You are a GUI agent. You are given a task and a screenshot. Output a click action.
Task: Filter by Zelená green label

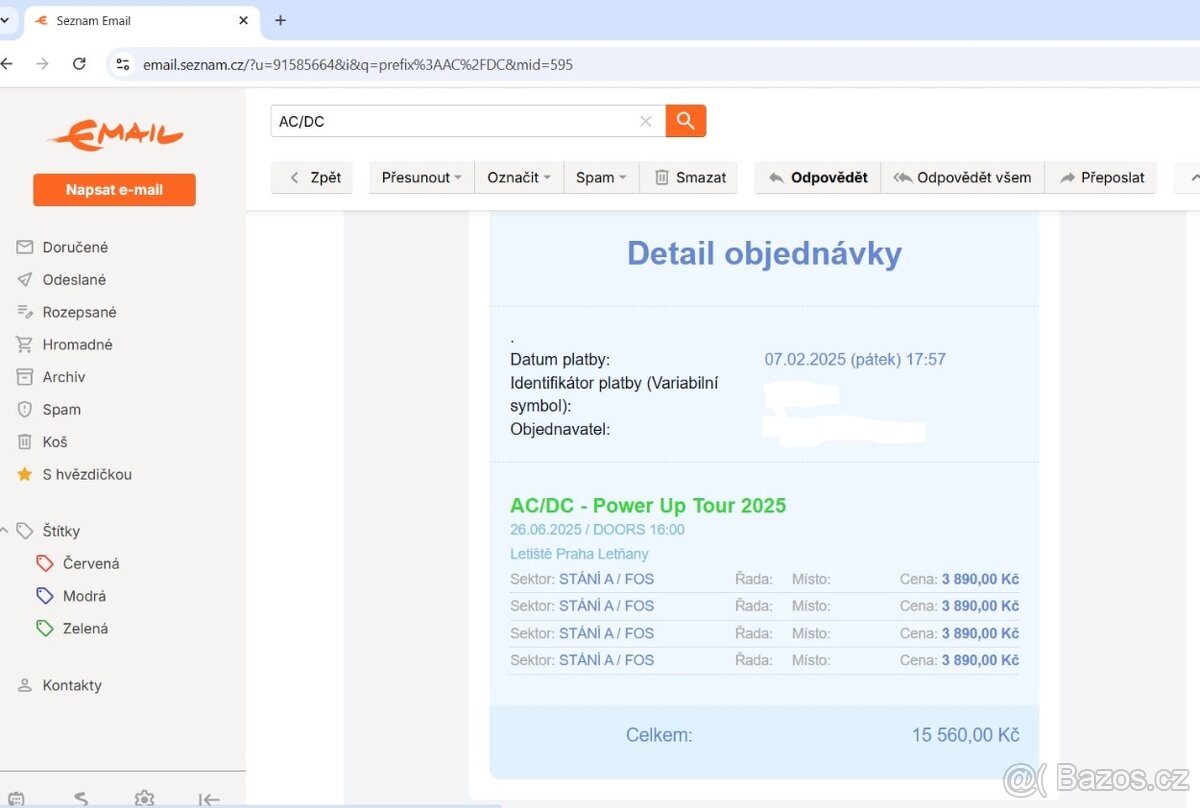[72, 628]
